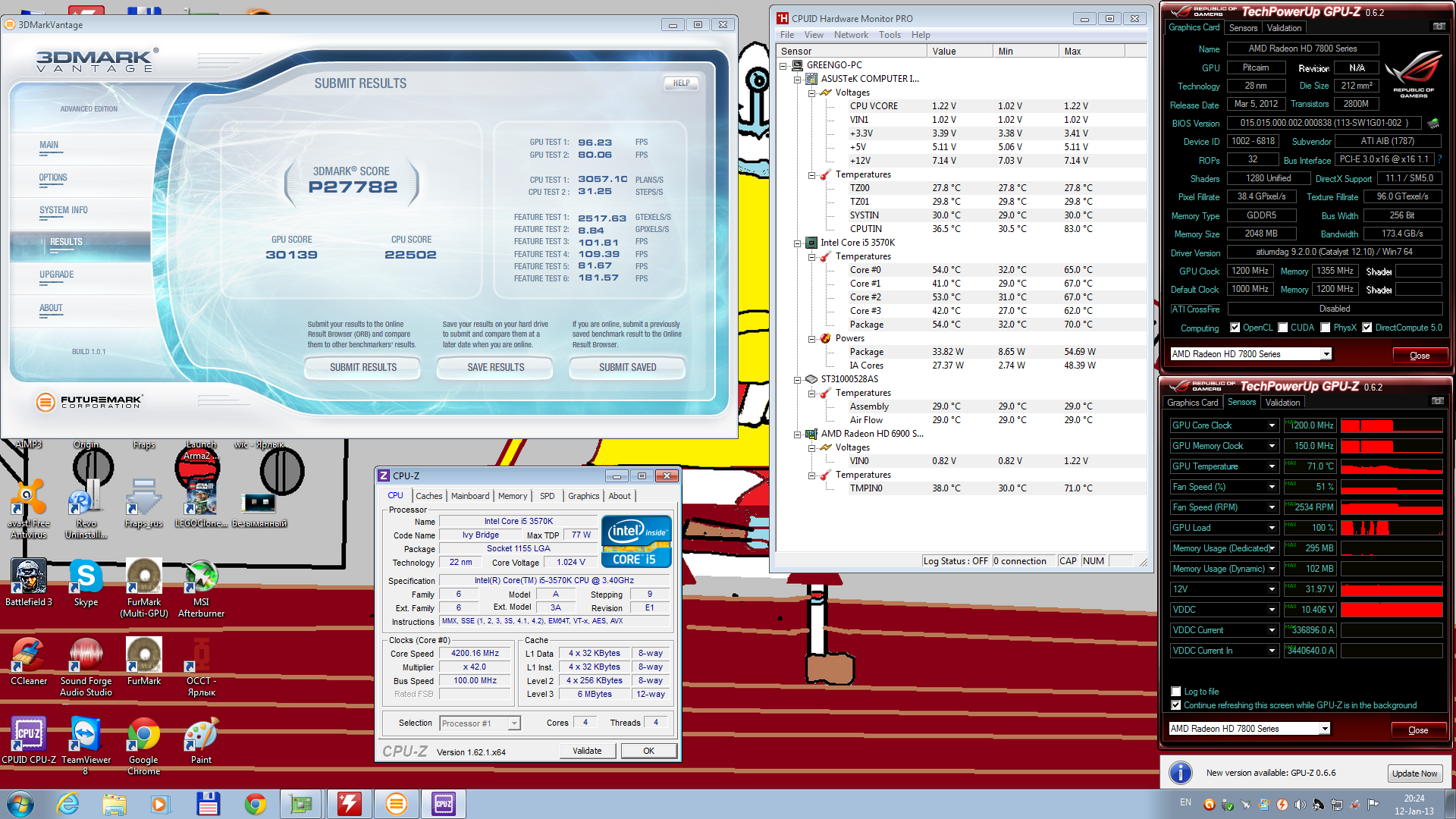Click the SAVE RESULTS button
This screenshot has width=1456, height=819.
(496, 367)
